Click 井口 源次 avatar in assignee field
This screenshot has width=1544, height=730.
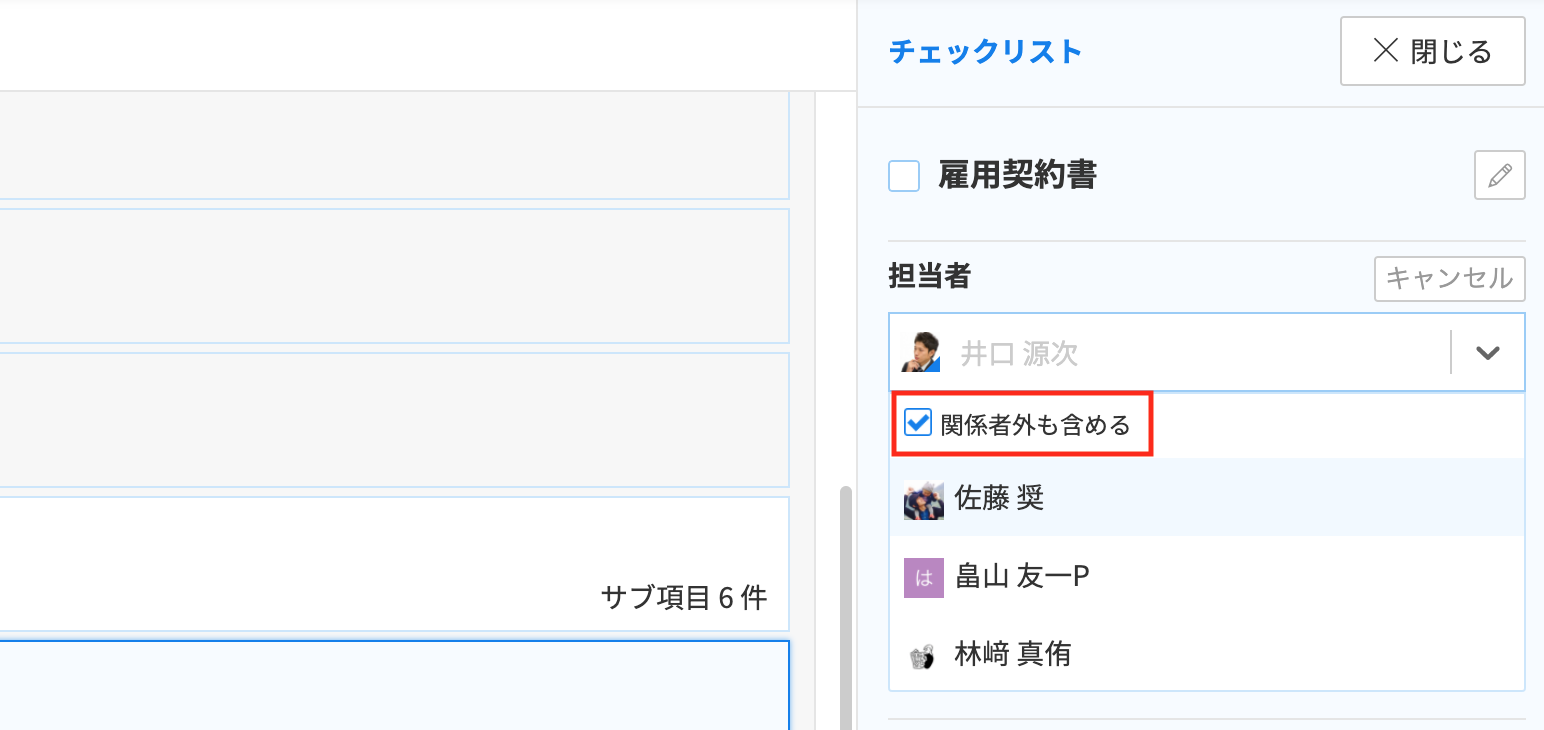[920, 352]
